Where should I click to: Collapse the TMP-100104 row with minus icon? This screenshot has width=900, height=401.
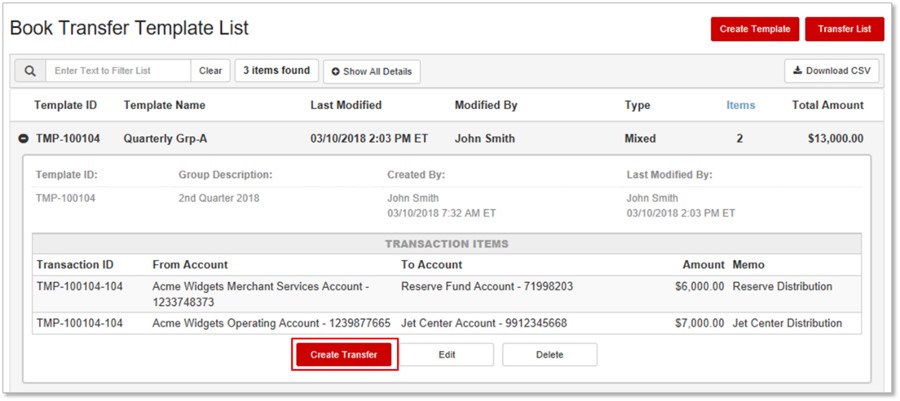click(x=24, y=139)
